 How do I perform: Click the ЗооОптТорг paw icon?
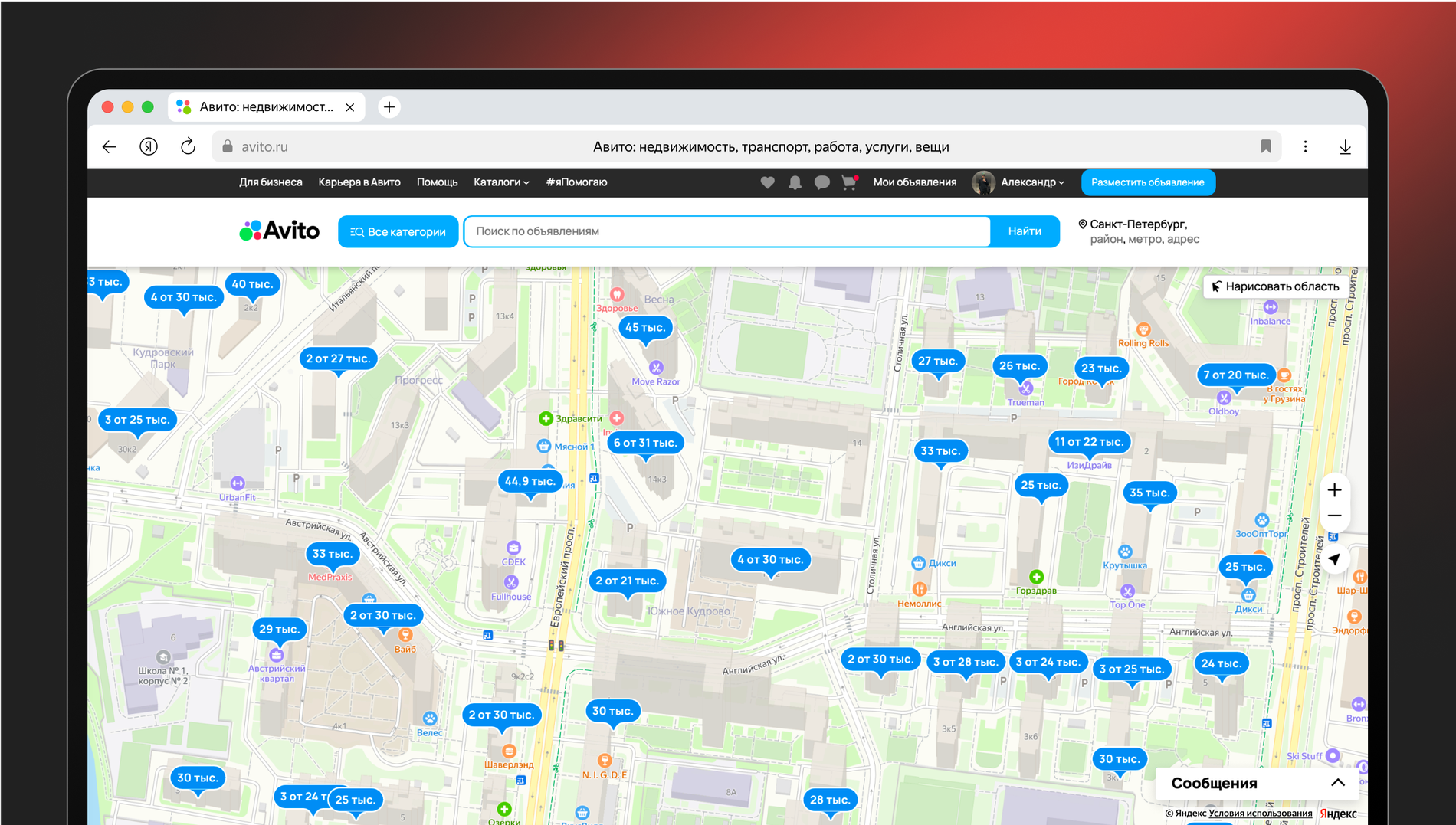point(1261,520)
